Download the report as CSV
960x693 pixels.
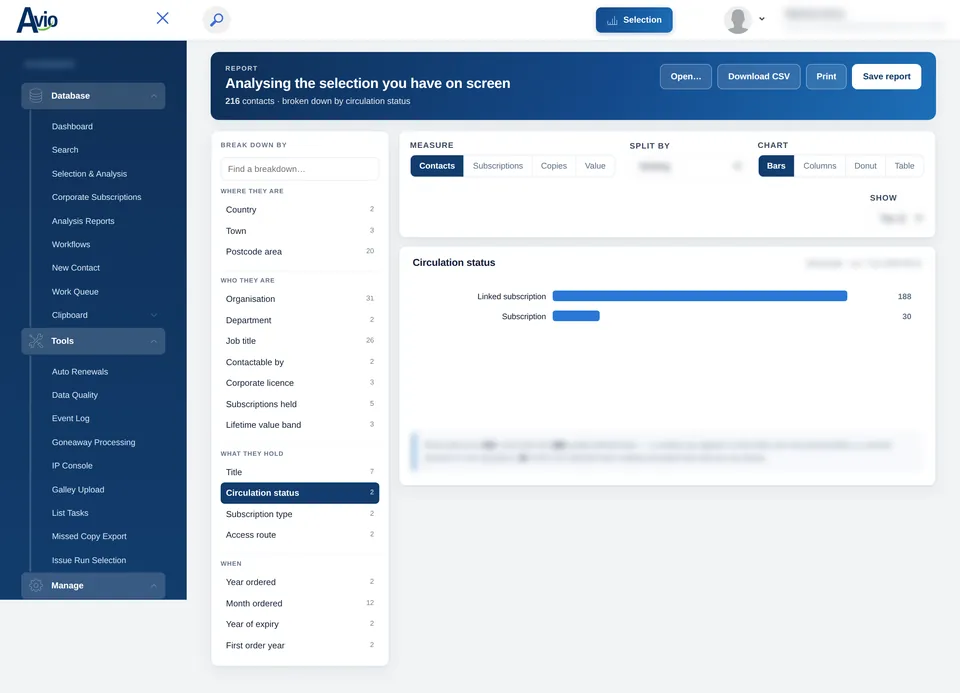[x=759, y=77]
